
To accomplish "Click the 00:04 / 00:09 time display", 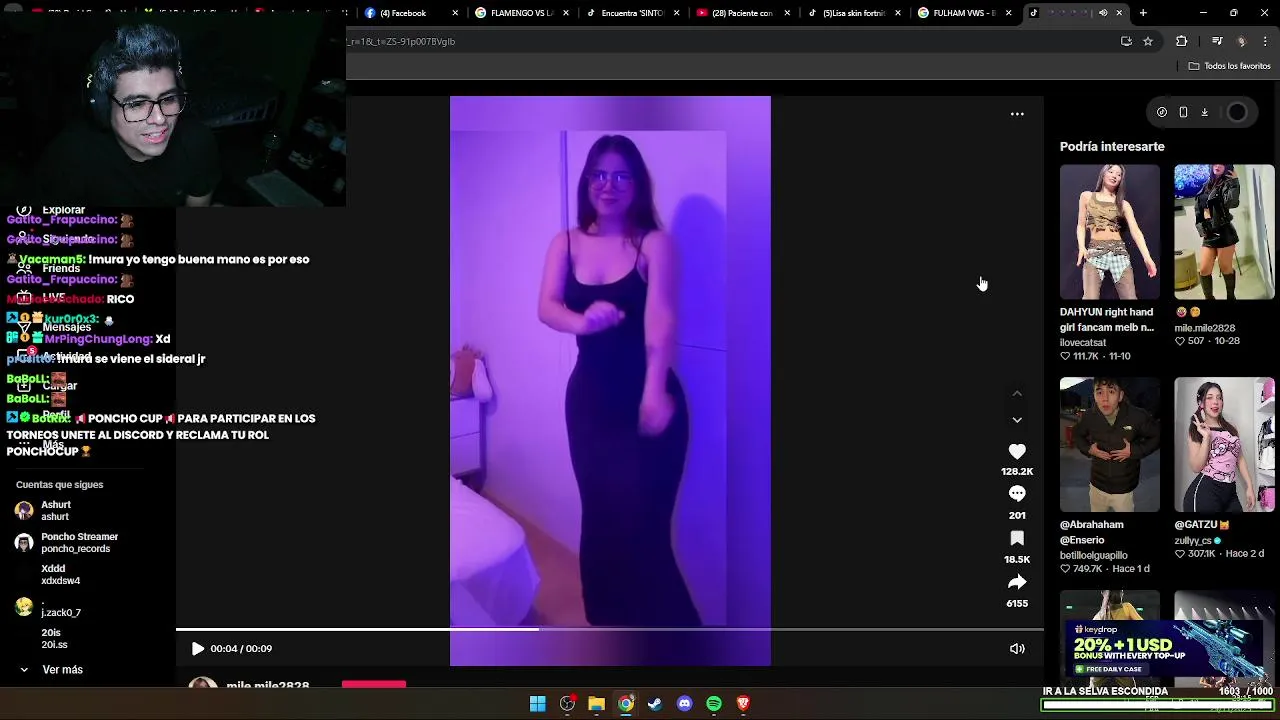I will 241,649.
